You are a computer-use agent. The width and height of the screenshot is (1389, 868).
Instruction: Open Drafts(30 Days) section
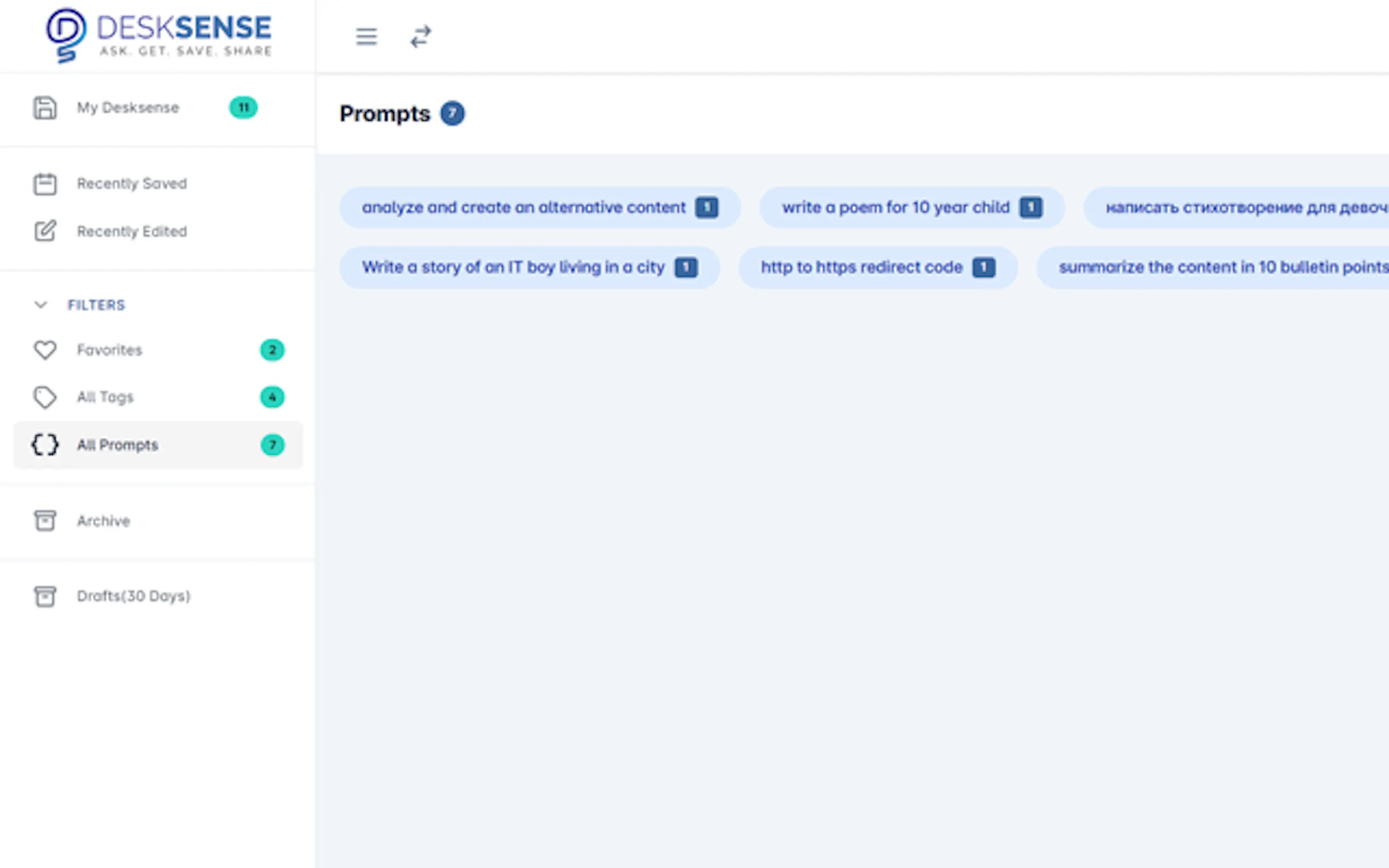pyautogui.click(x=133, y=596)
